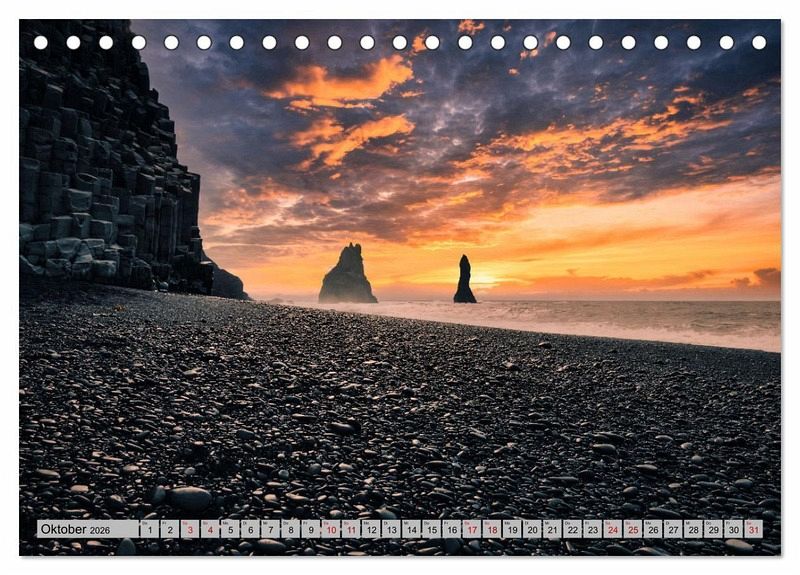Select red day 11 in the calendar strip
Viewport: 800px width, 575px height.
tap(351, 529)
